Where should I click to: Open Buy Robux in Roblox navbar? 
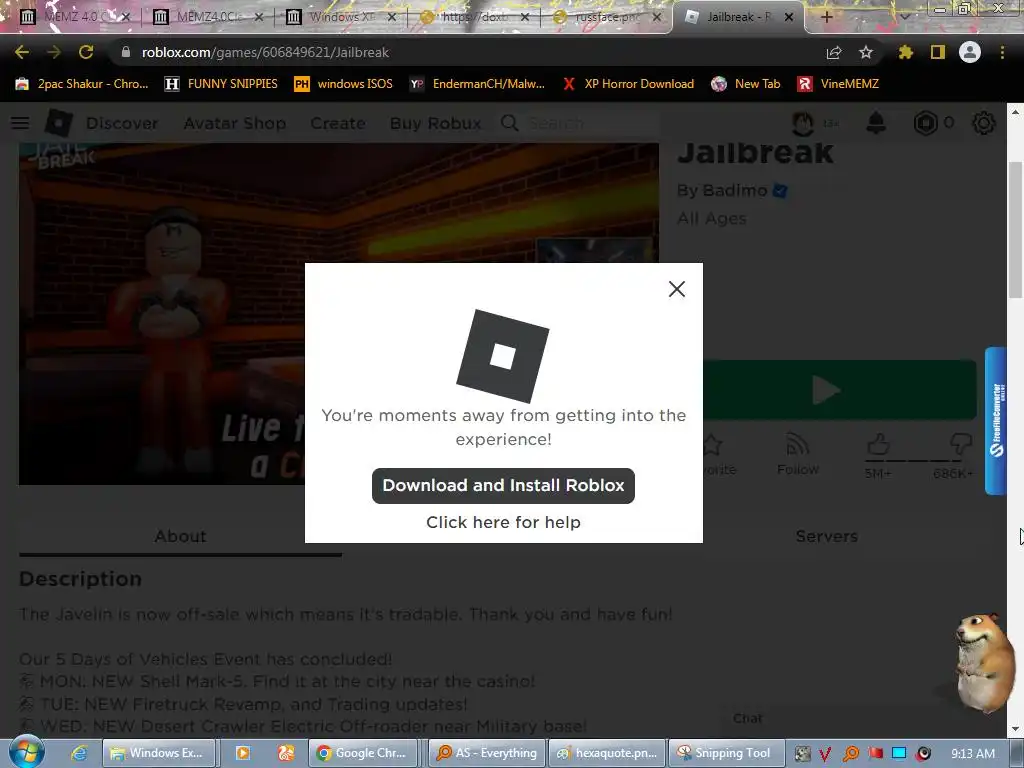(x=436, y=123)
